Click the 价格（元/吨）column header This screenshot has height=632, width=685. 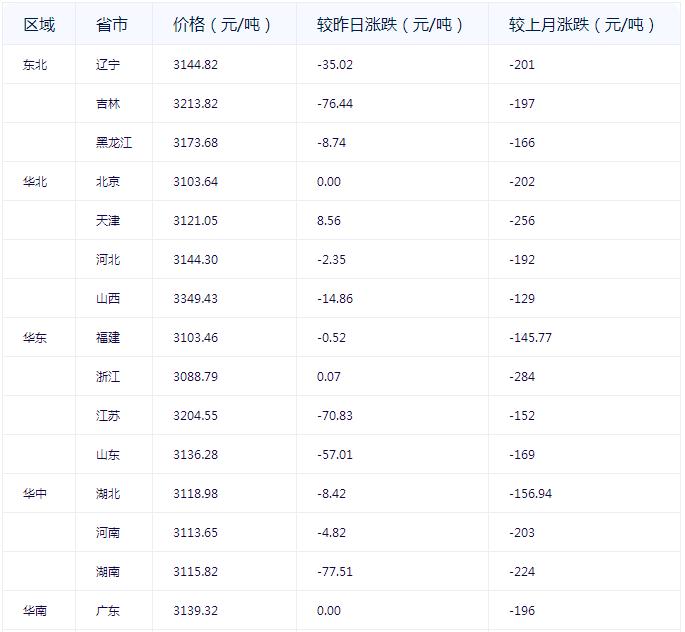coord(221,25)
